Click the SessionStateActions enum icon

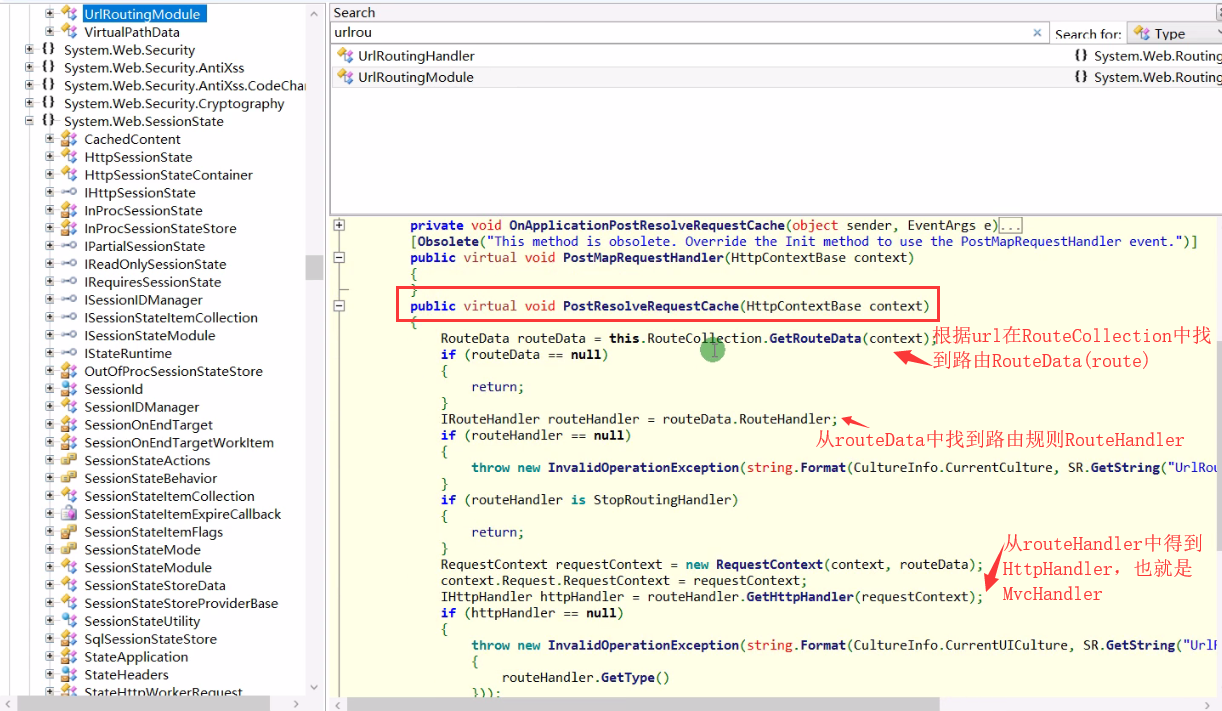point(68,460)
